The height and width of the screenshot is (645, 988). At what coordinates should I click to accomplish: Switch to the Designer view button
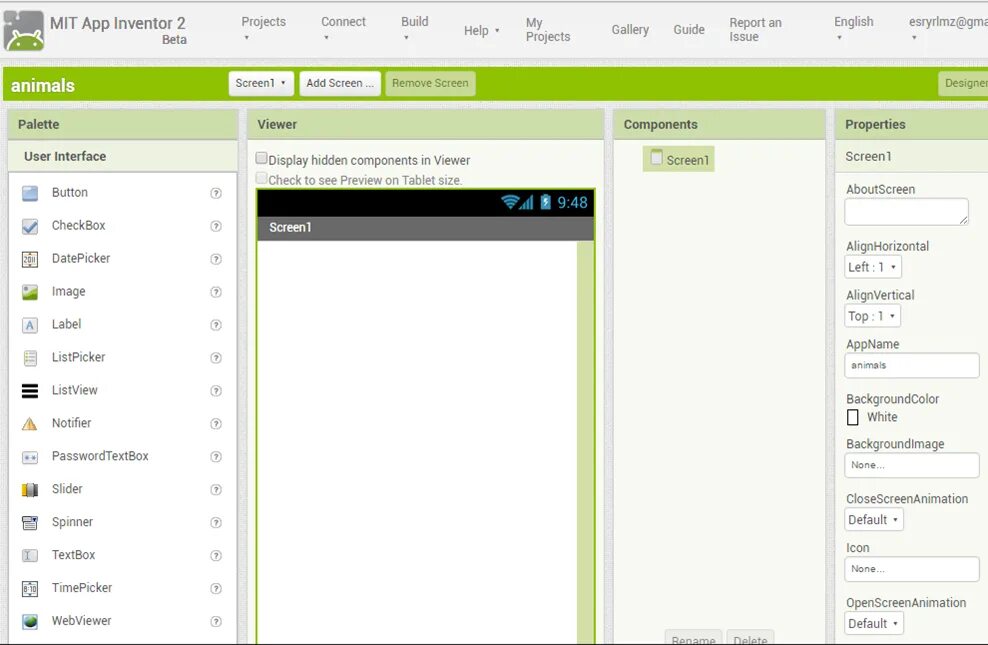click(963, 83)
